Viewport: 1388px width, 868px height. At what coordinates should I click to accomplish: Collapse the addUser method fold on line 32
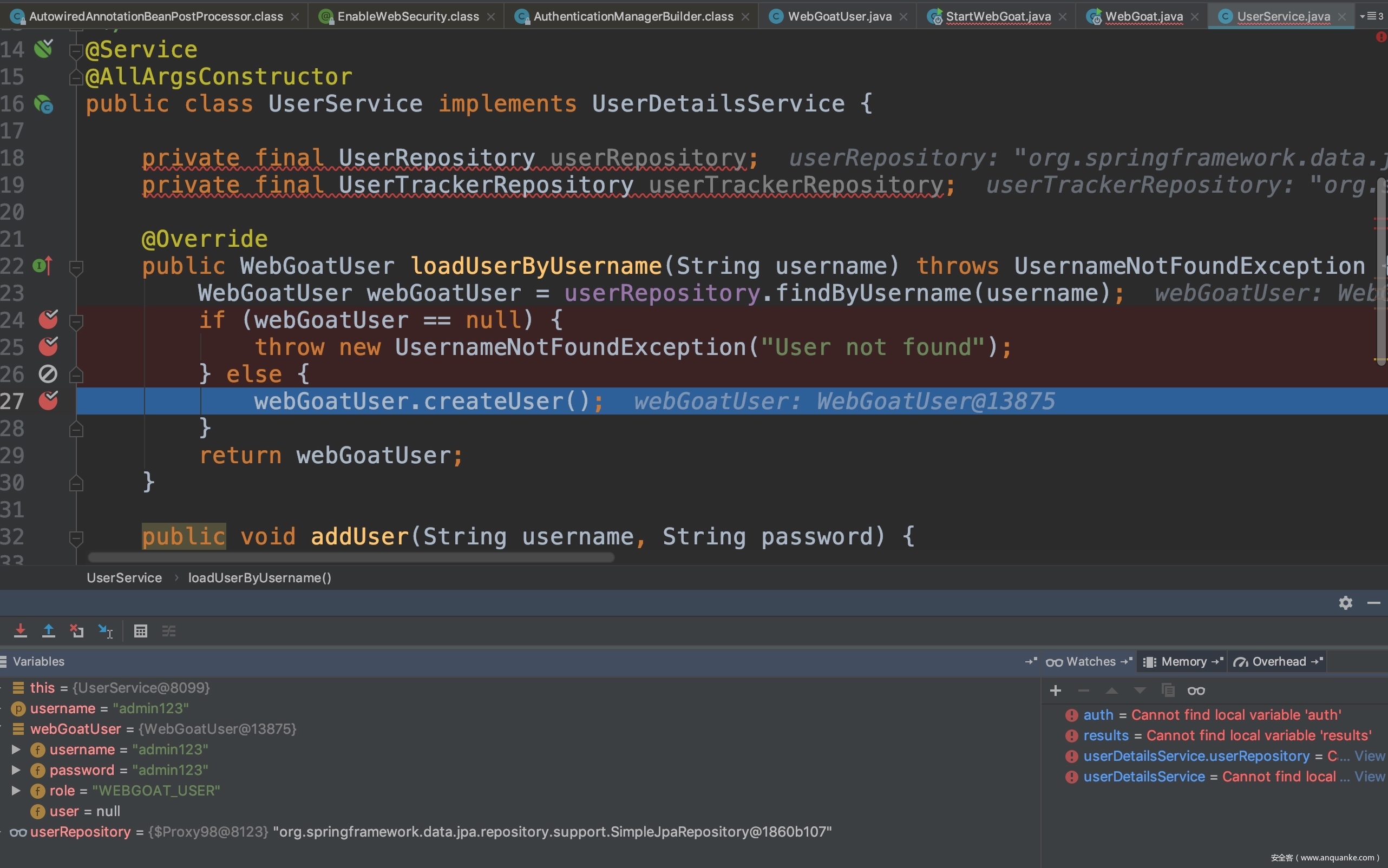(x=76, y=538)
